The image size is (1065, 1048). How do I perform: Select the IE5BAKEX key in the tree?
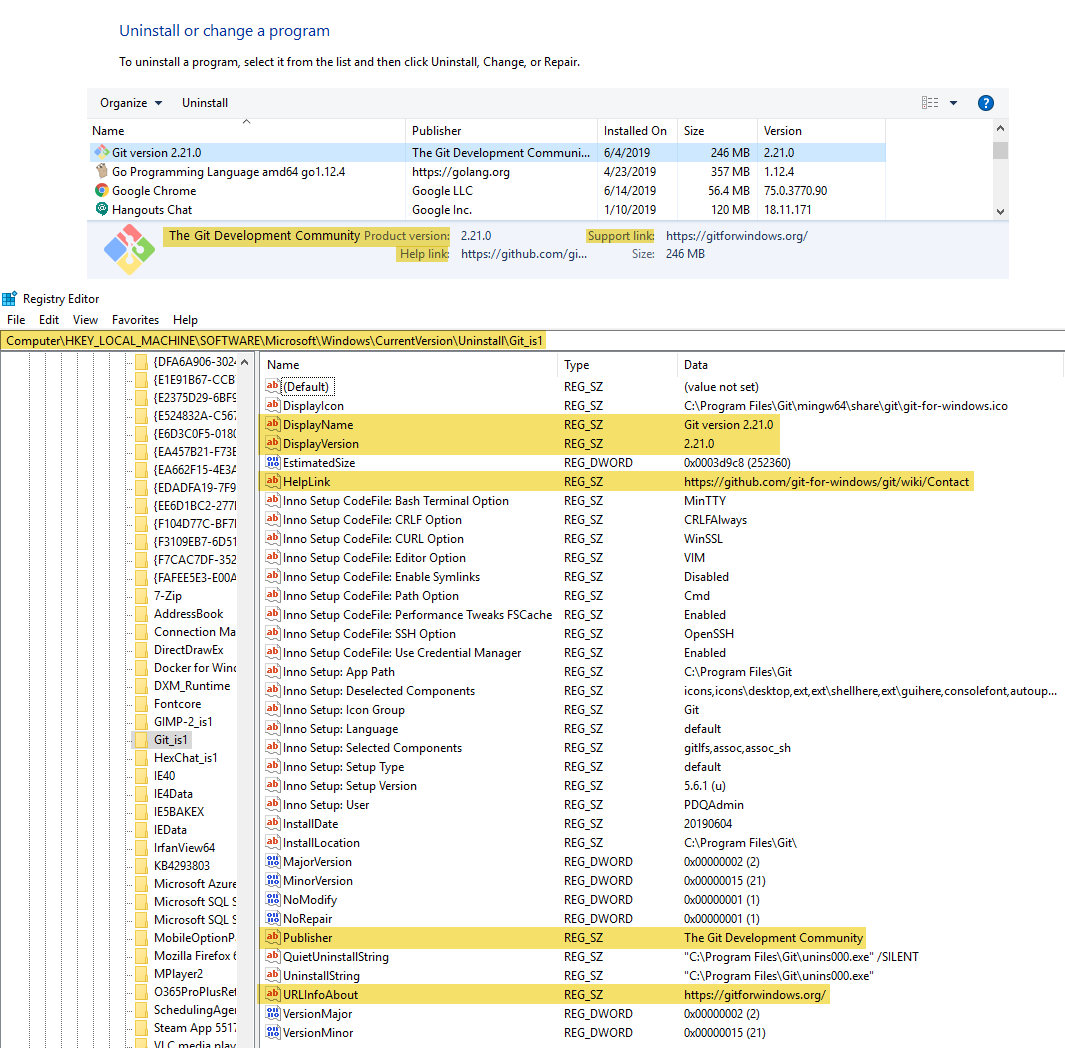pyautogui.click(x=179, y=812)
